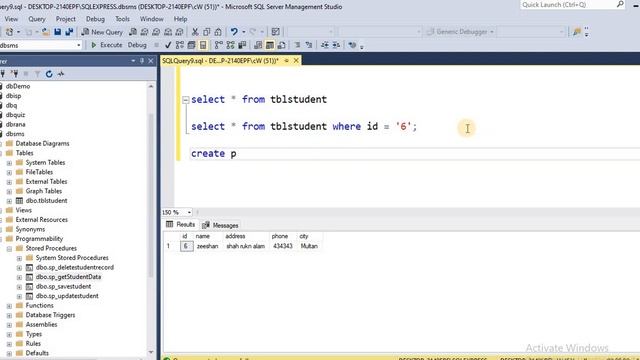Screen dimensions: 640x360
Task: Select Results to File output mode
Action: (x=281, y=45)
